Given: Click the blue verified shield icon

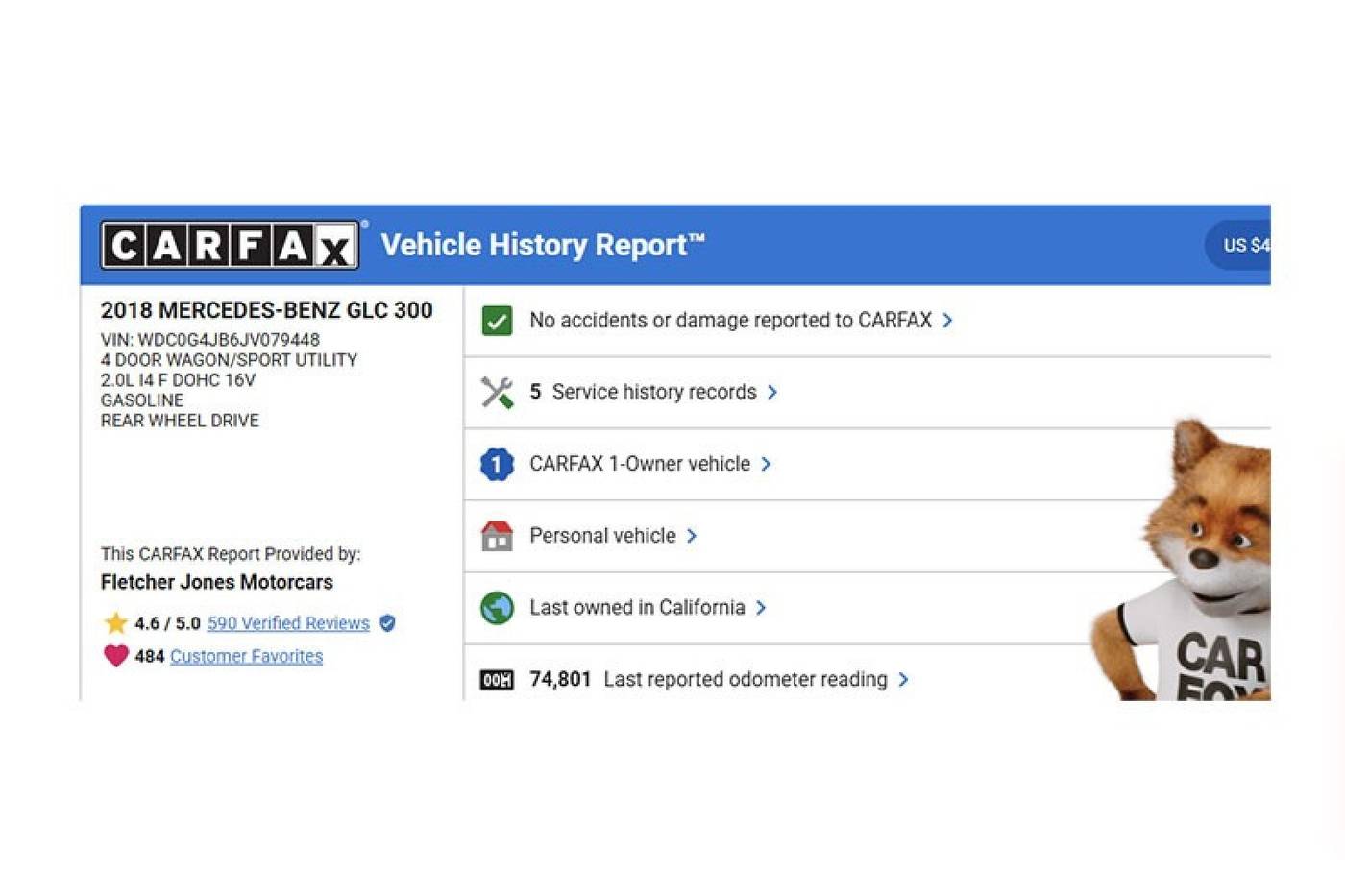Looking at the screenshot, I should pos(387,623).
